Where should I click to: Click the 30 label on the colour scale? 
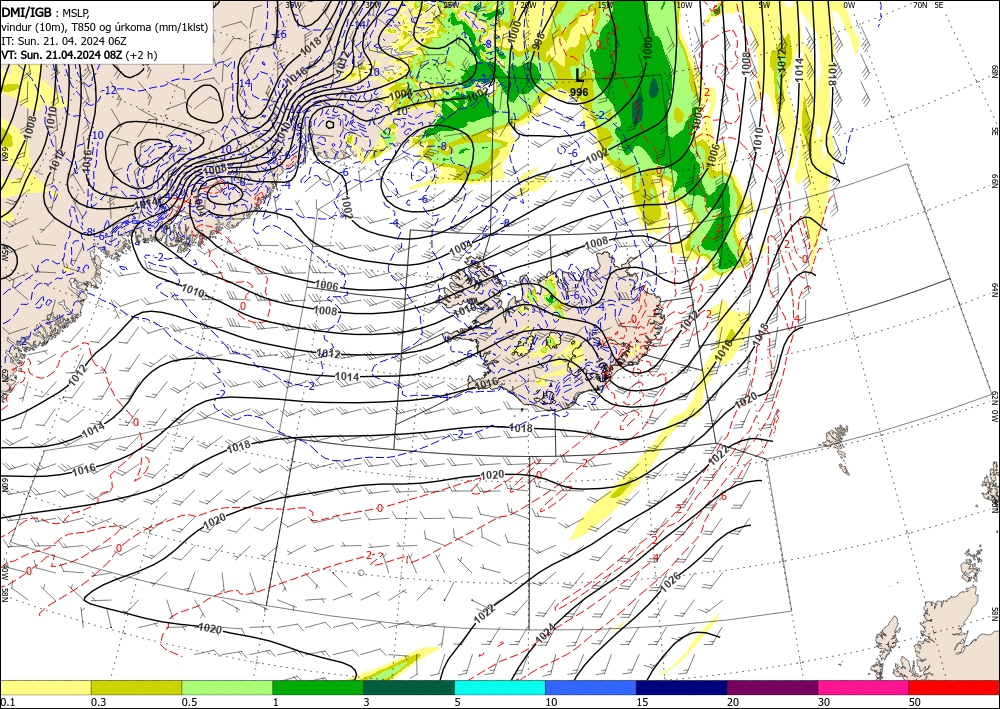point(823,702)
